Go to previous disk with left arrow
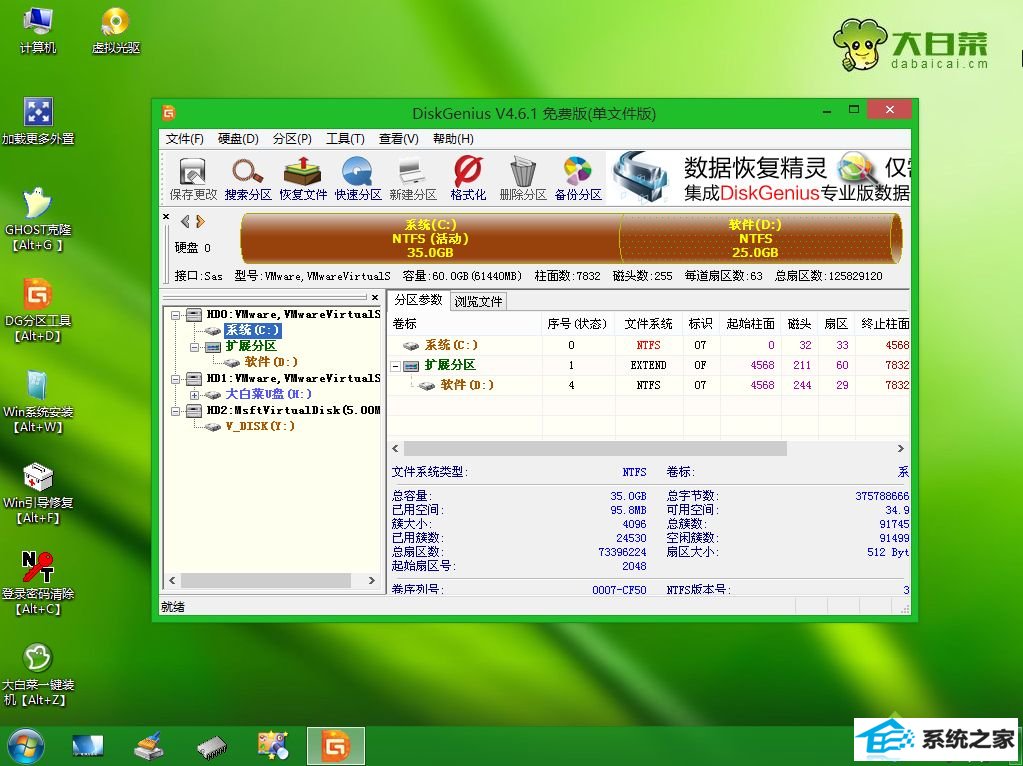This screenshot has height=766, width=1023. coord(185,222)
